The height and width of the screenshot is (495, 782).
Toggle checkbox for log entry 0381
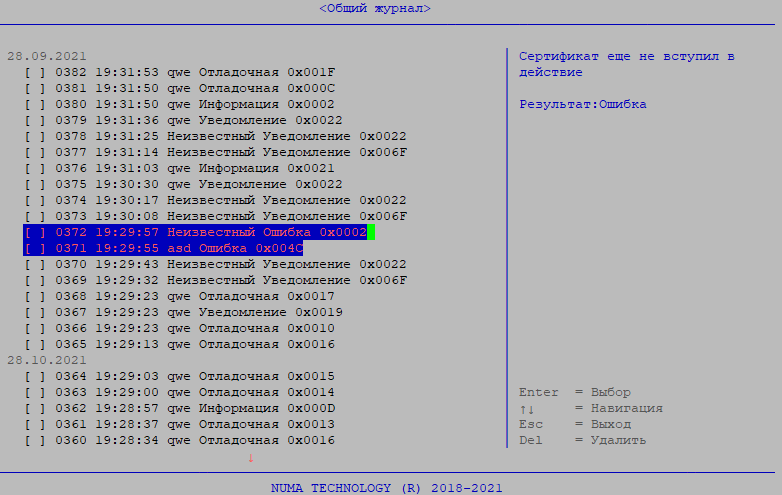click(x=35, y=89)
